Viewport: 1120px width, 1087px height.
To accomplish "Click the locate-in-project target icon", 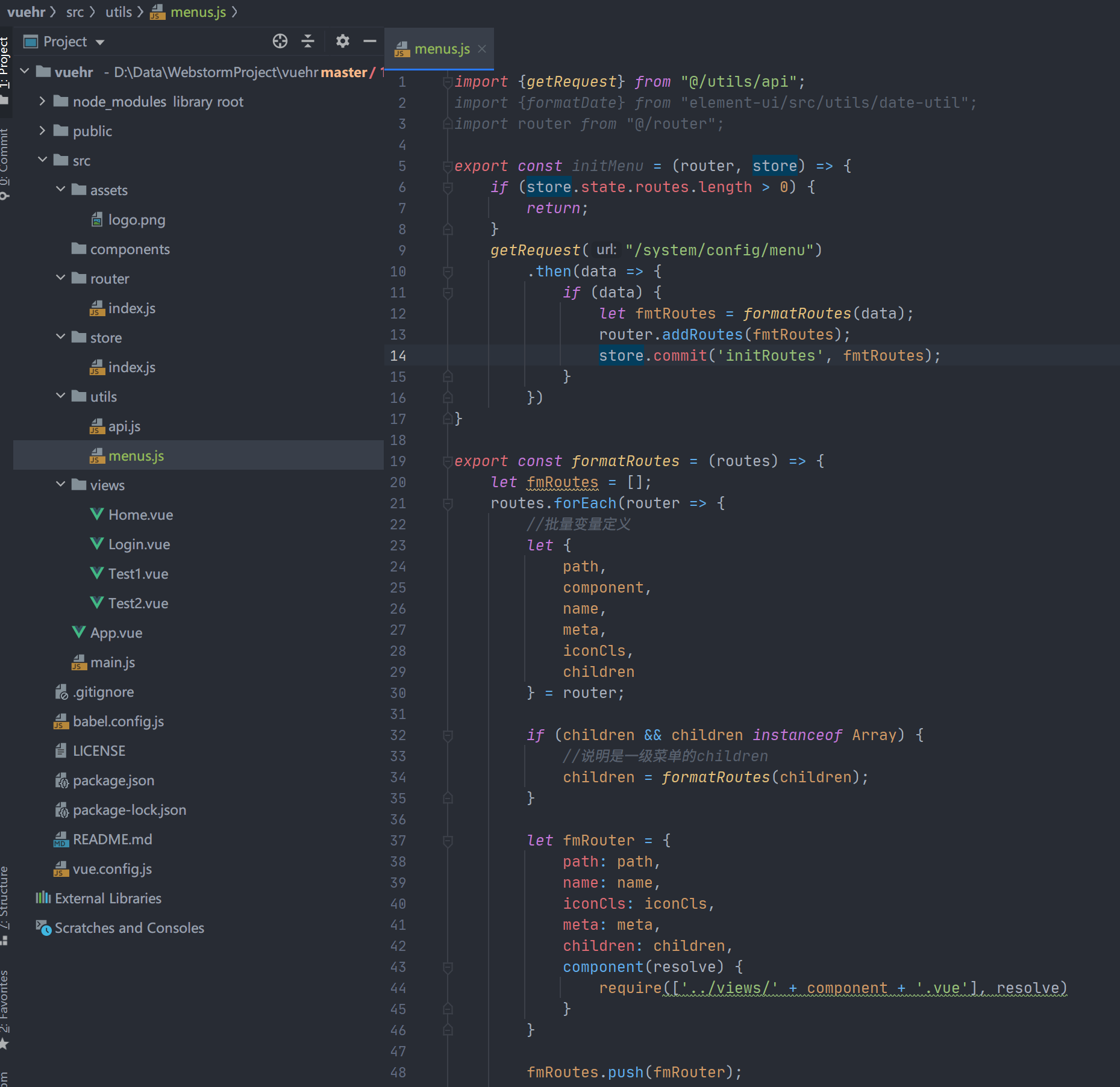I will click(280, 41).
